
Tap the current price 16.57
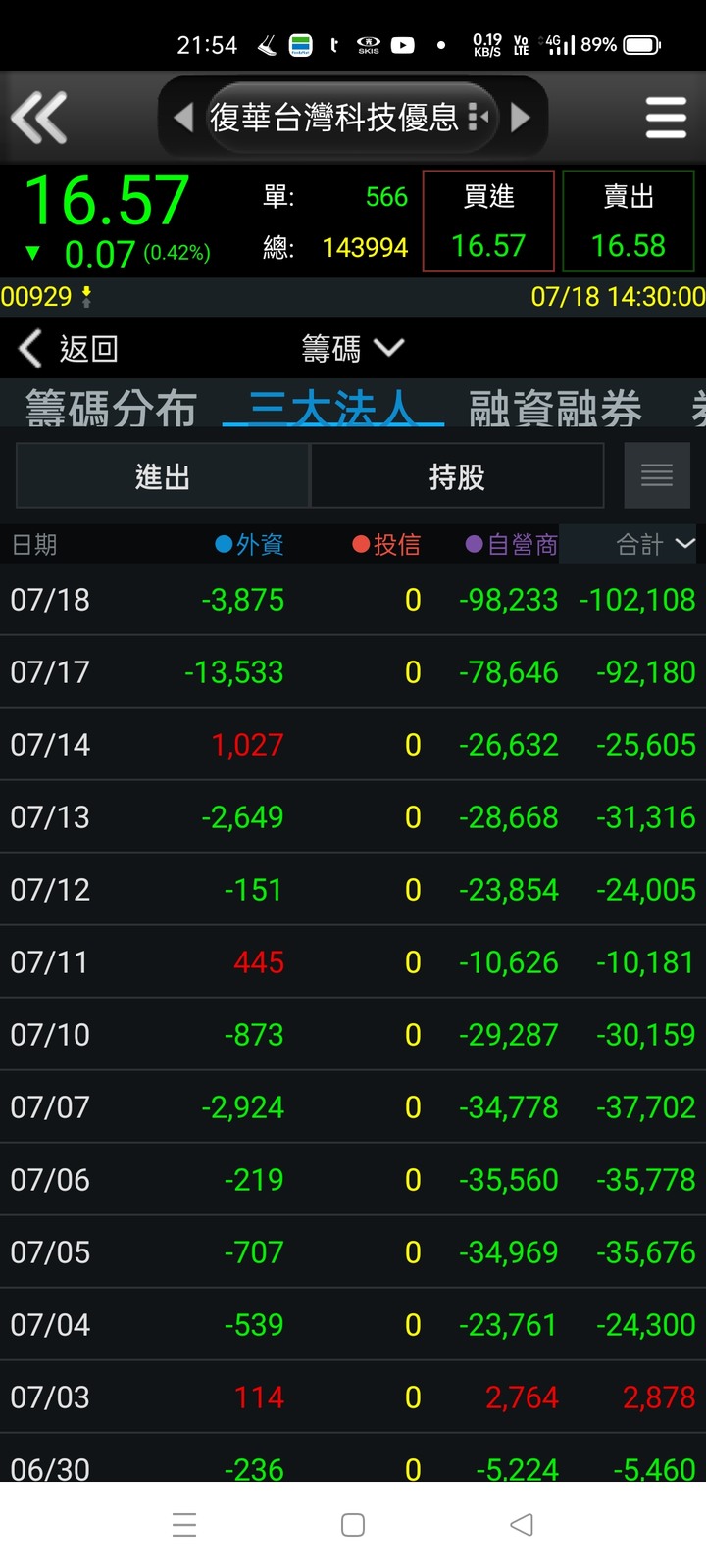[106, 201]
